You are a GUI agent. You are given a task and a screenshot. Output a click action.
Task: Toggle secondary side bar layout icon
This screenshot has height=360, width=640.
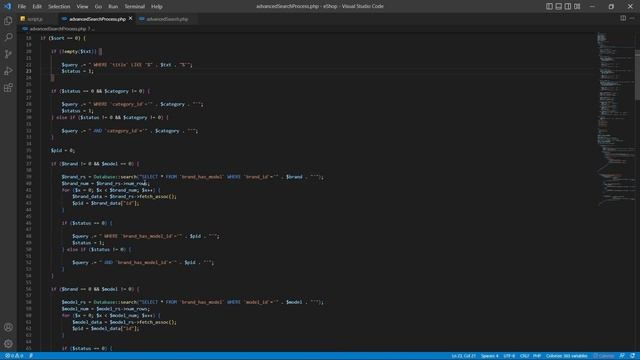(x=568, y=6)
